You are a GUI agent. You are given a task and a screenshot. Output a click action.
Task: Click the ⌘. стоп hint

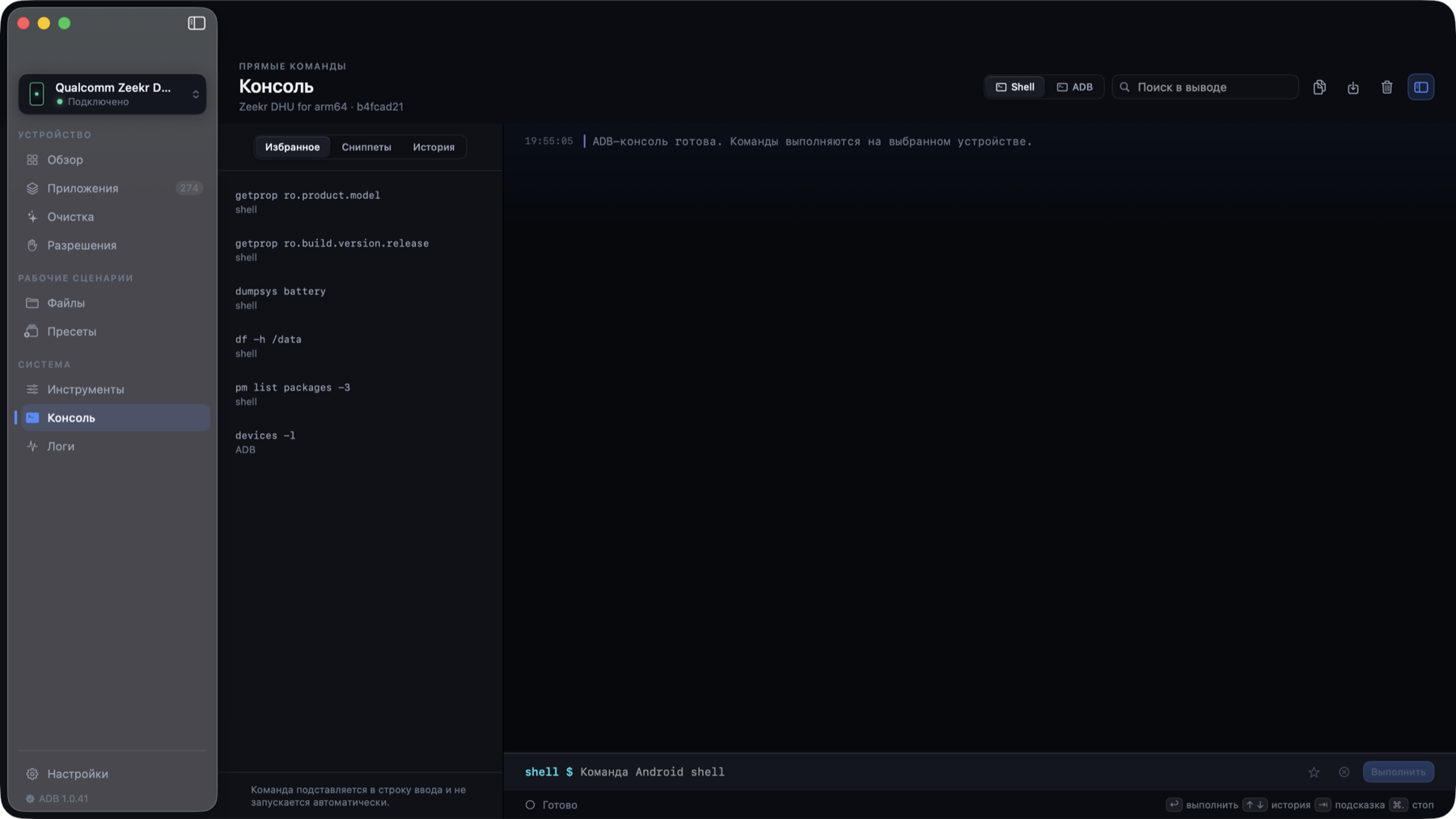[x=1412, y=805]
